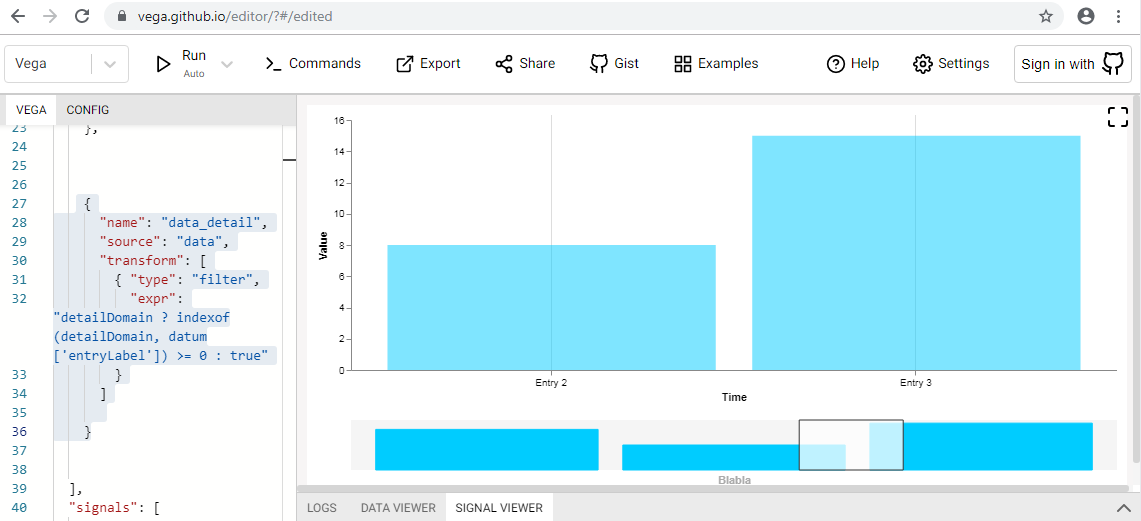Open the Gist loader
This screenshot has width=1141, height=521.
(x=614, y=64)
